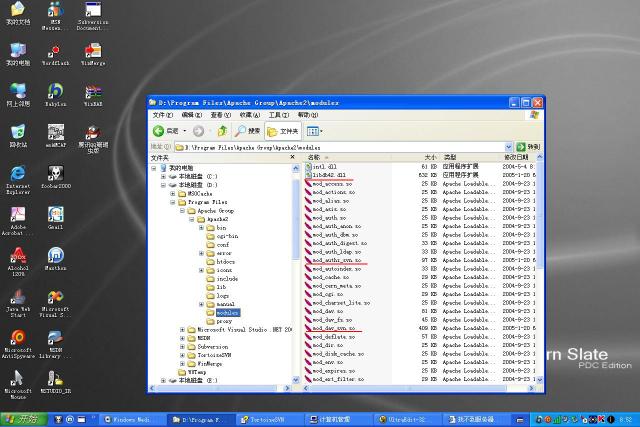Select Adobe Acrobat desktop icon
The height and width of the screenshot is (427, 640).
pyautogui.click(x=18, y=220)
